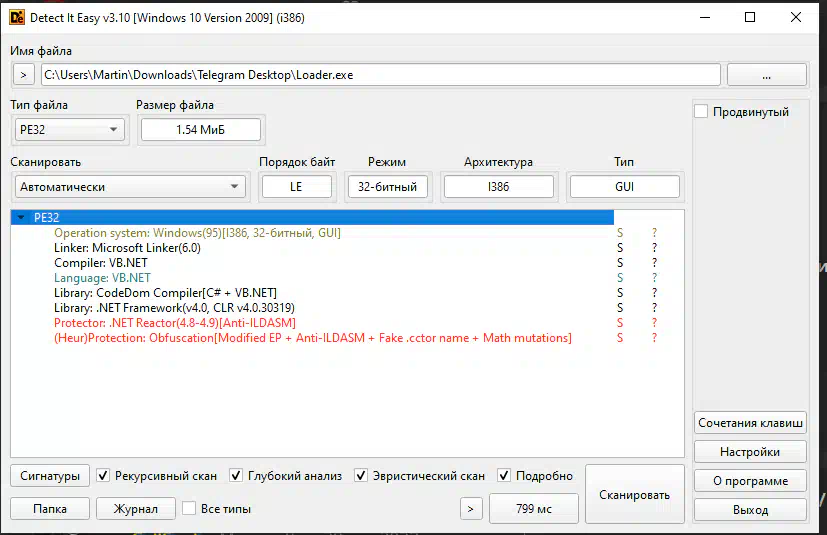Image resolution: width=827 pixels, height=535 pixels.
Task: Click the S marker on the Linker row
Action: (x=620, y=248)
